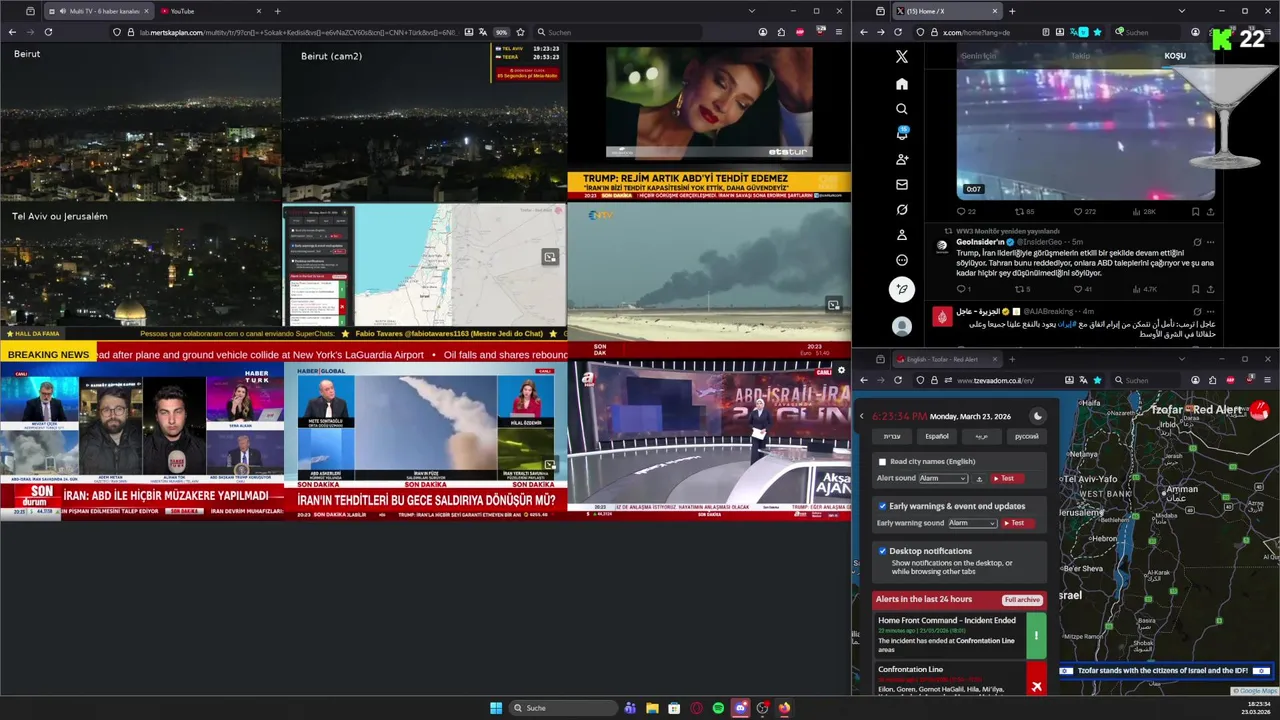
Task: Open the tab list dropdown in the Multi TV window
Action: point(752,11)
